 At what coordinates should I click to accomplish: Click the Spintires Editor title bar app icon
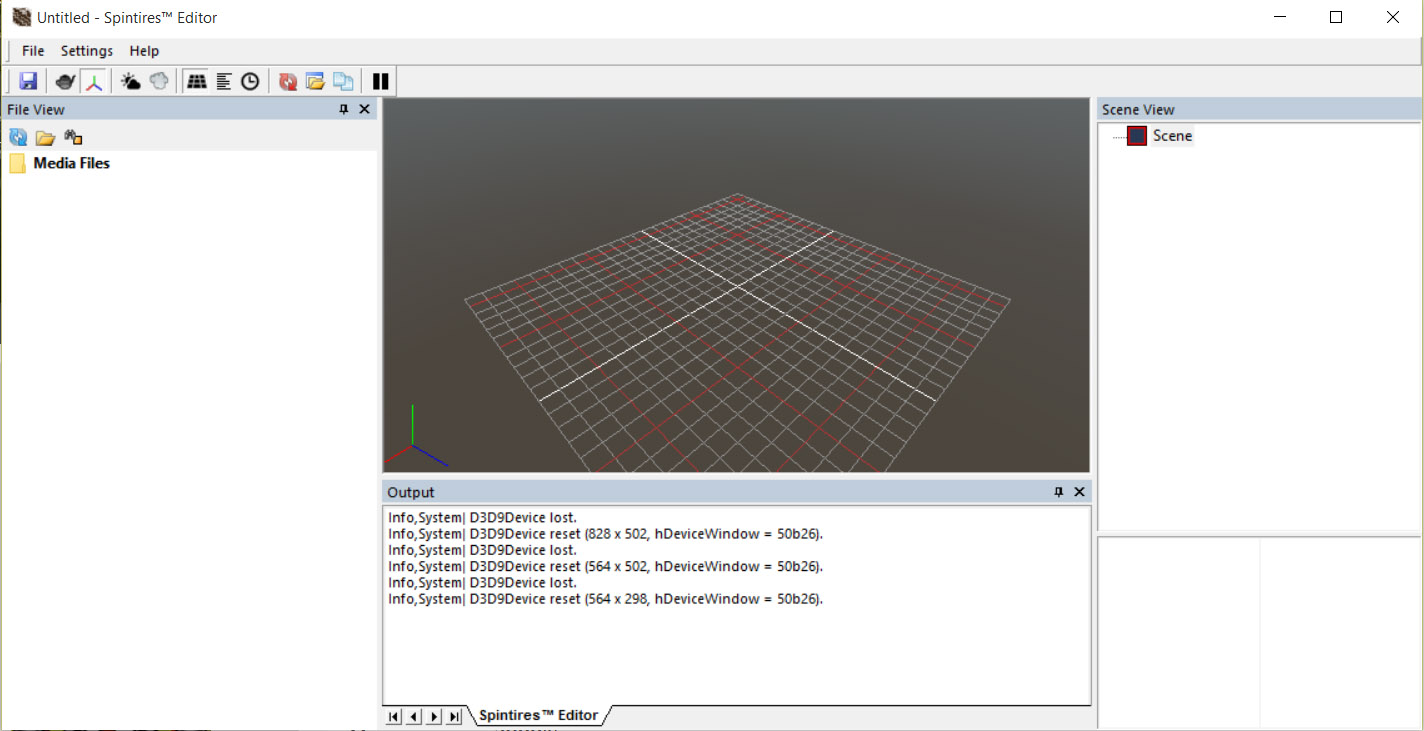pyautogui.click(x=21, y=17)
